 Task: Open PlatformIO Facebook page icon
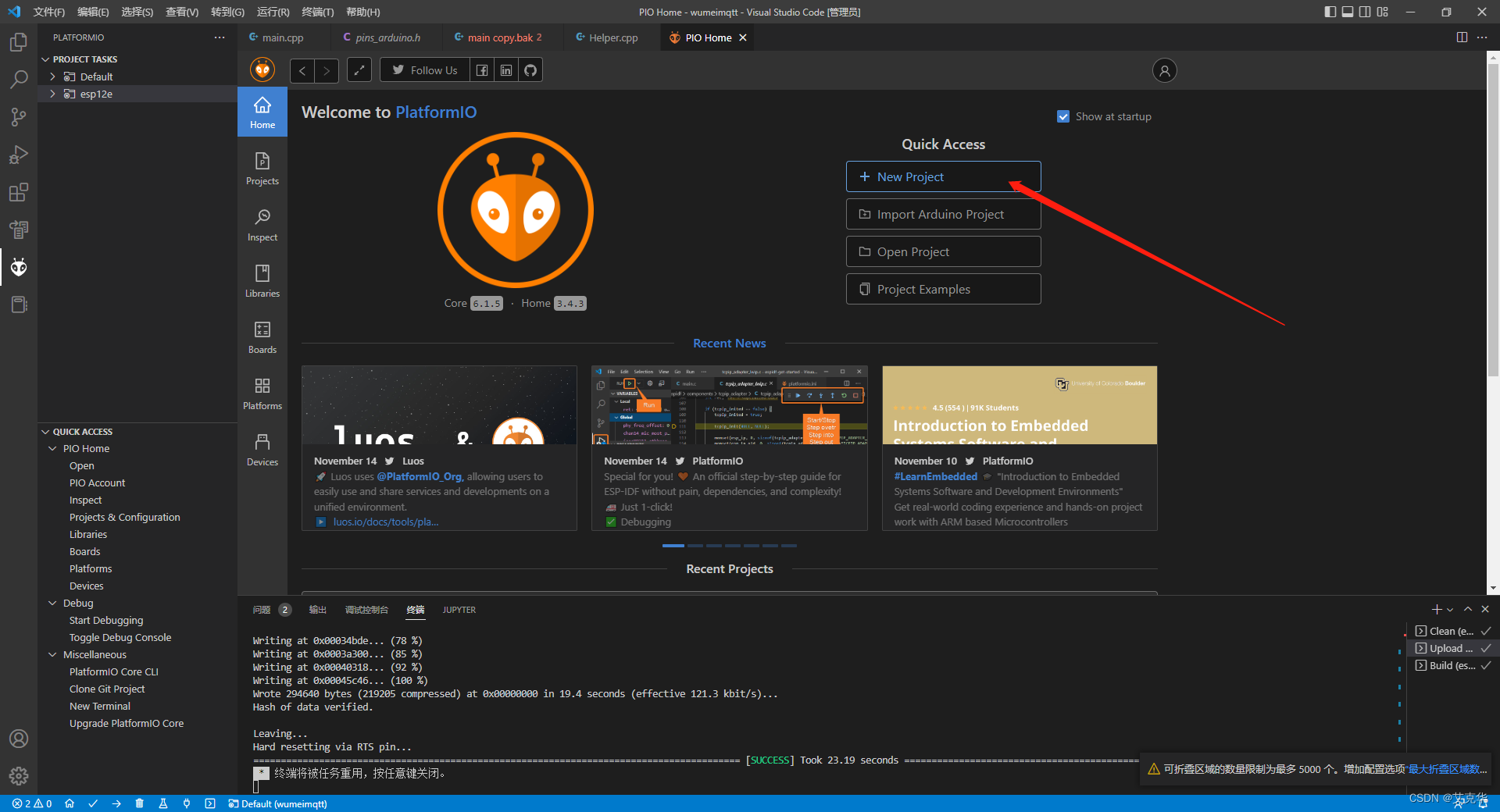point(482,70)
